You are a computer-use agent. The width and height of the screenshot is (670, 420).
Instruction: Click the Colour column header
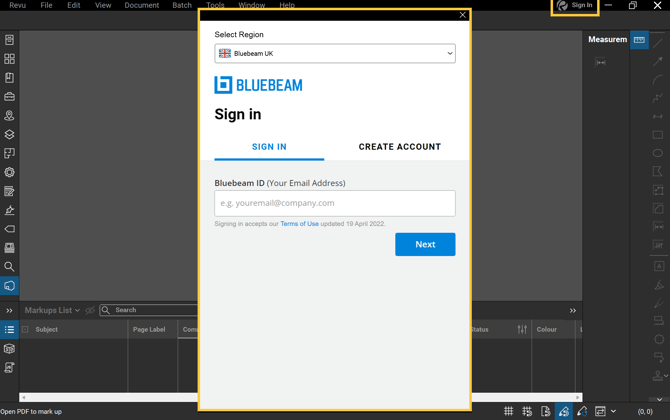(x=547, y=329)
